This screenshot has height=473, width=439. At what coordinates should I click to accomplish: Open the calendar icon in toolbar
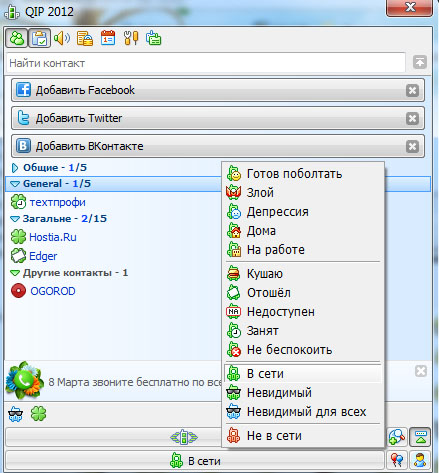[x=108, y=38]
